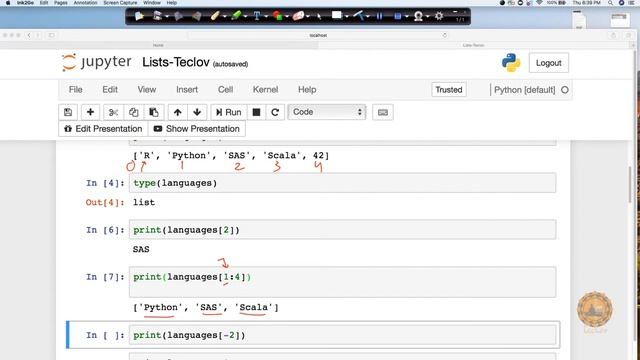Insert a cell below with the plus icon

click(90, 112)
